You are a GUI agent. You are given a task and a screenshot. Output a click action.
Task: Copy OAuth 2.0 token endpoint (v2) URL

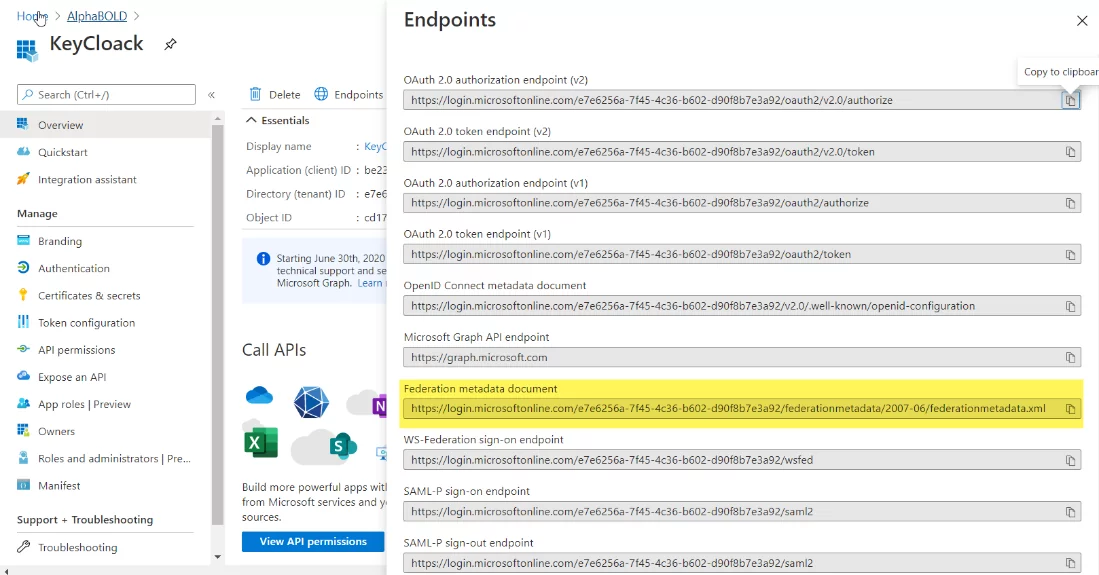(x=1070, y=151)
